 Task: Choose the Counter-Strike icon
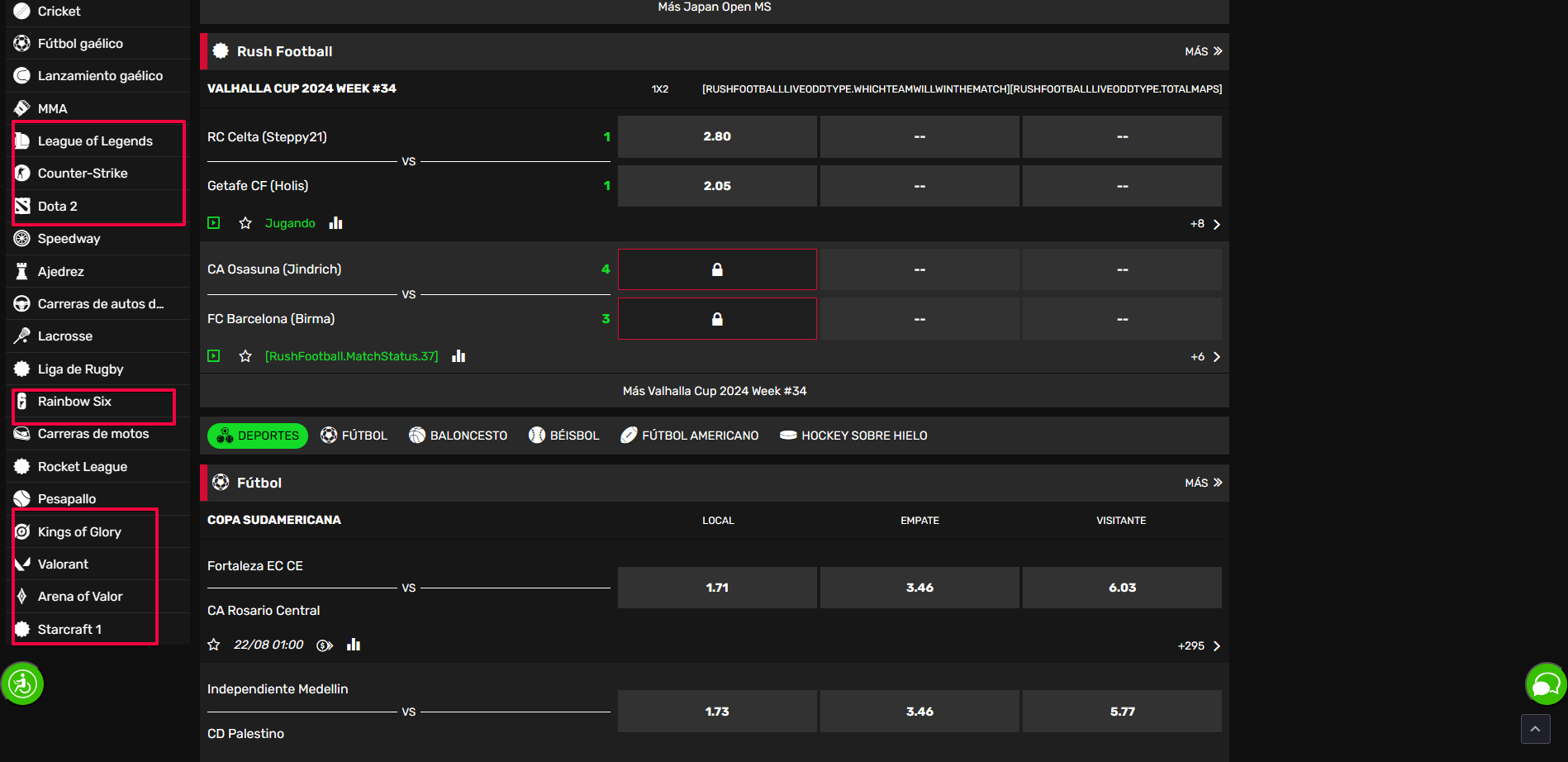[x=22, y=173]
